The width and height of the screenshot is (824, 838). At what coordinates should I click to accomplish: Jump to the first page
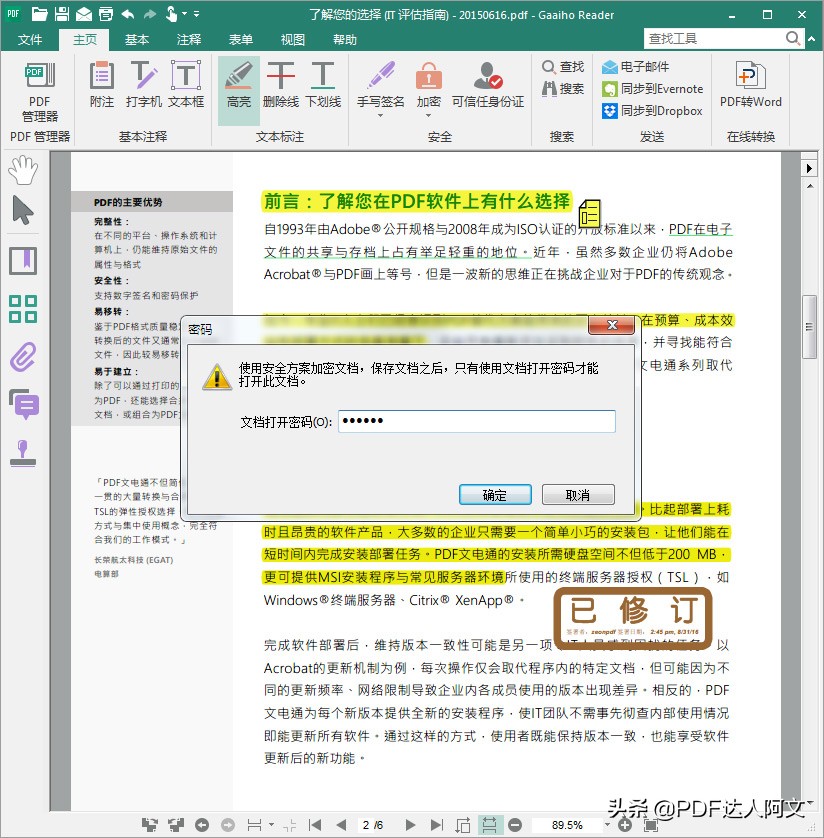(x=315, y=825)
